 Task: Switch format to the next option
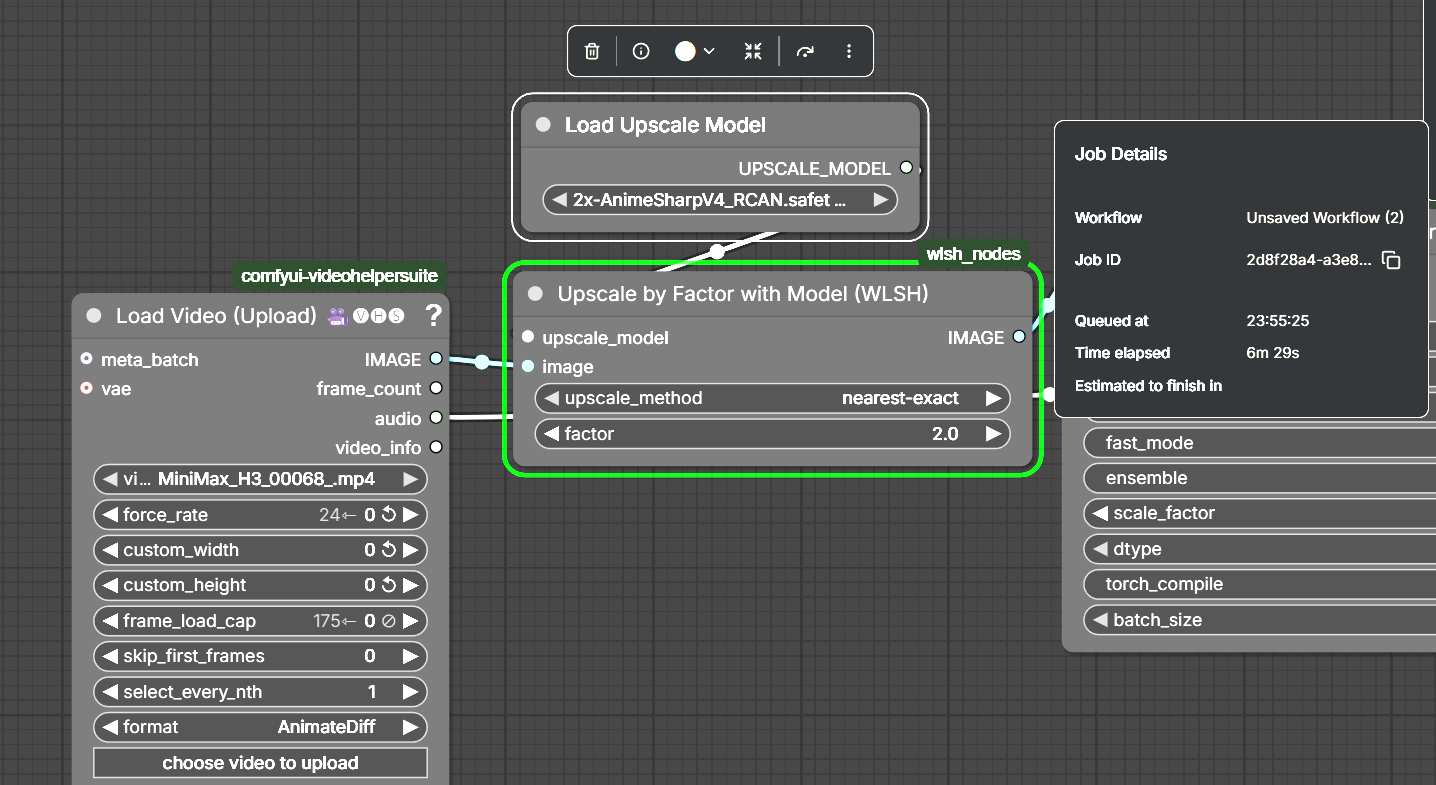click(410, 727)
